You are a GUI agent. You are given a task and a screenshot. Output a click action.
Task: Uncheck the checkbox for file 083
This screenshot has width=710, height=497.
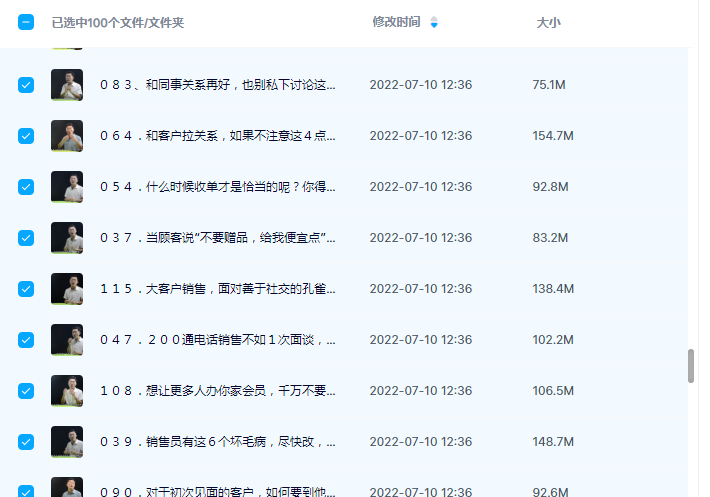(x=26, y=85)
